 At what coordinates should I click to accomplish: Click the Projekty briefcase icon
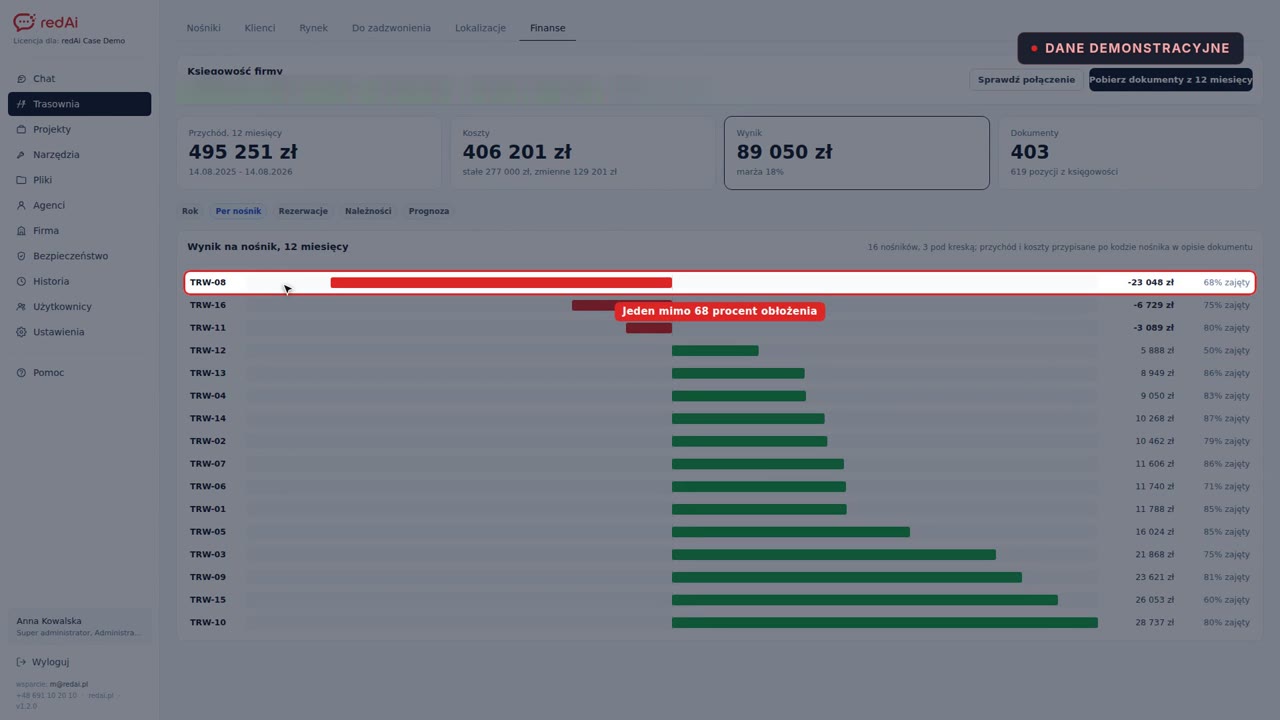(22, 129)
